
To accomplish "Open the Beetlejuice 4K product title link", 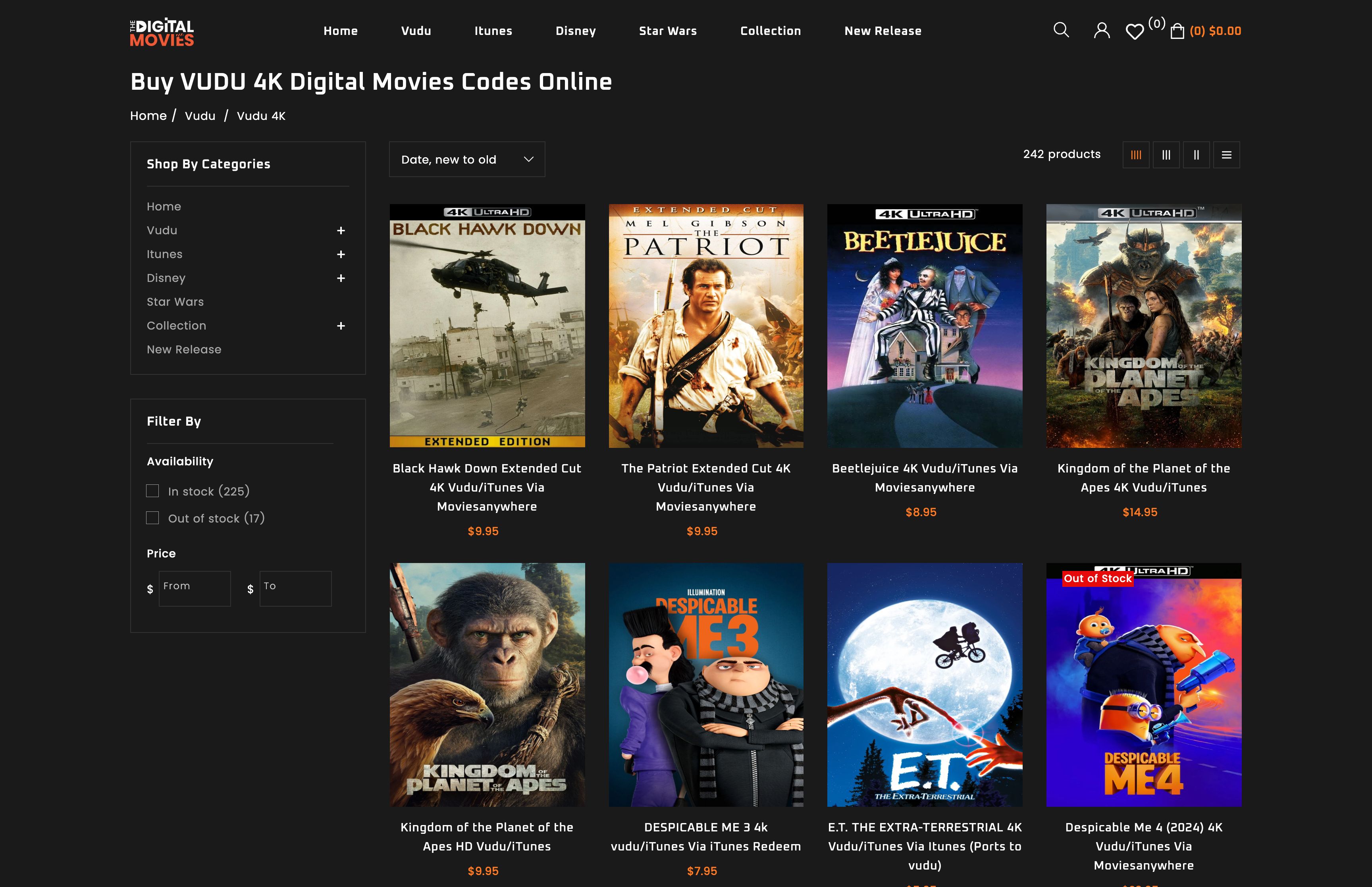I will 925,478.
